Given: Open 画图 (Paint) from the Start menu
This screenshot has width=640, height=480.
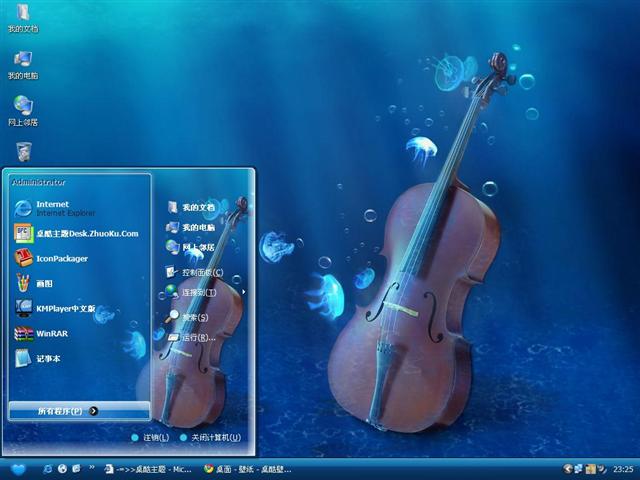Looking at the screenshot, I should (x=35, y=283).
